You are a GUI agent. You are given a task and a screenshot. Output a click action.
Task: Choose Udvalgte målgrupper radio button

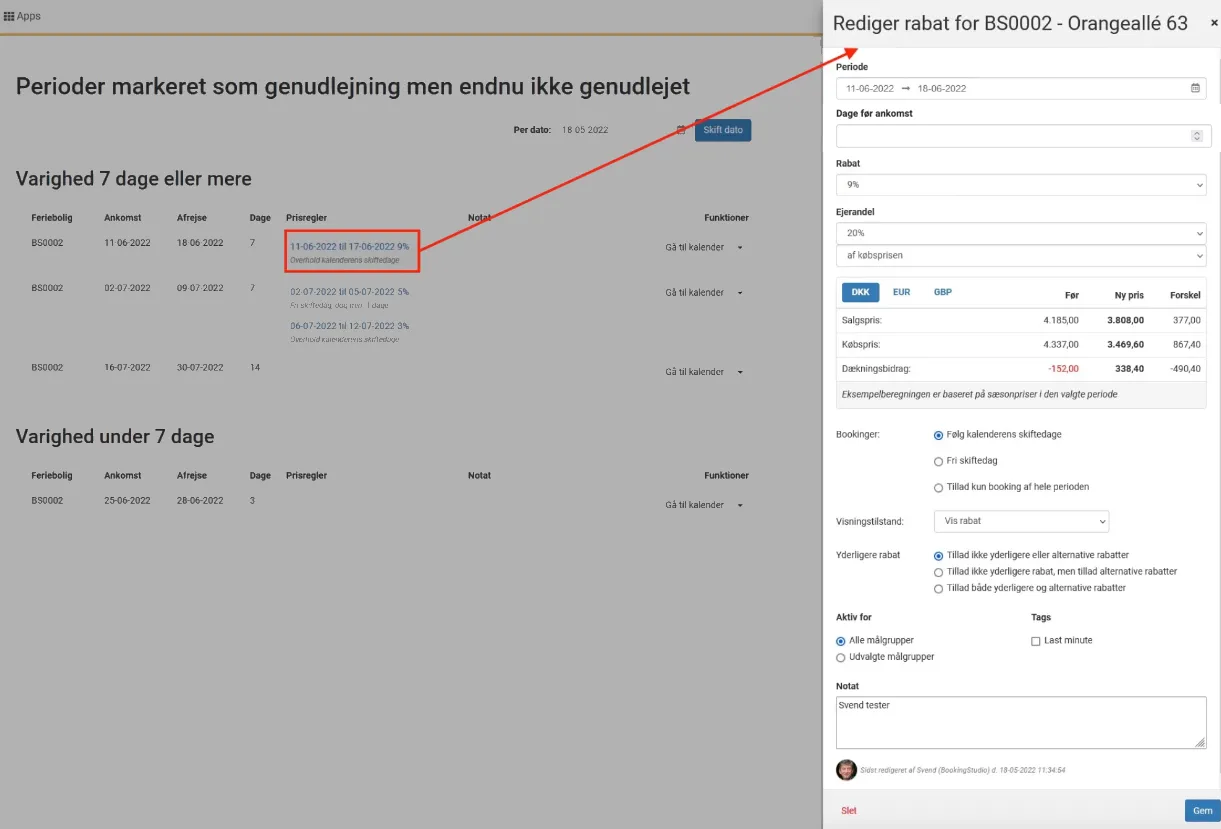click(841, 657)
